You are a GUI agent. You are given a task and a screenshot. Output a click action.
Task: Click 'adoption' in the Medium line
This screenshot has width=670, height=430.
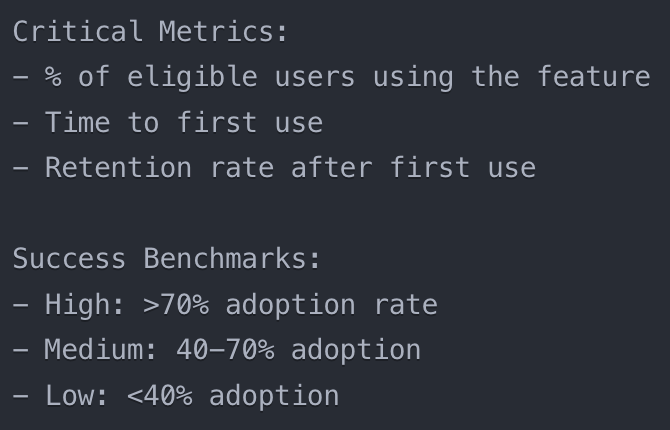[356, 350]
